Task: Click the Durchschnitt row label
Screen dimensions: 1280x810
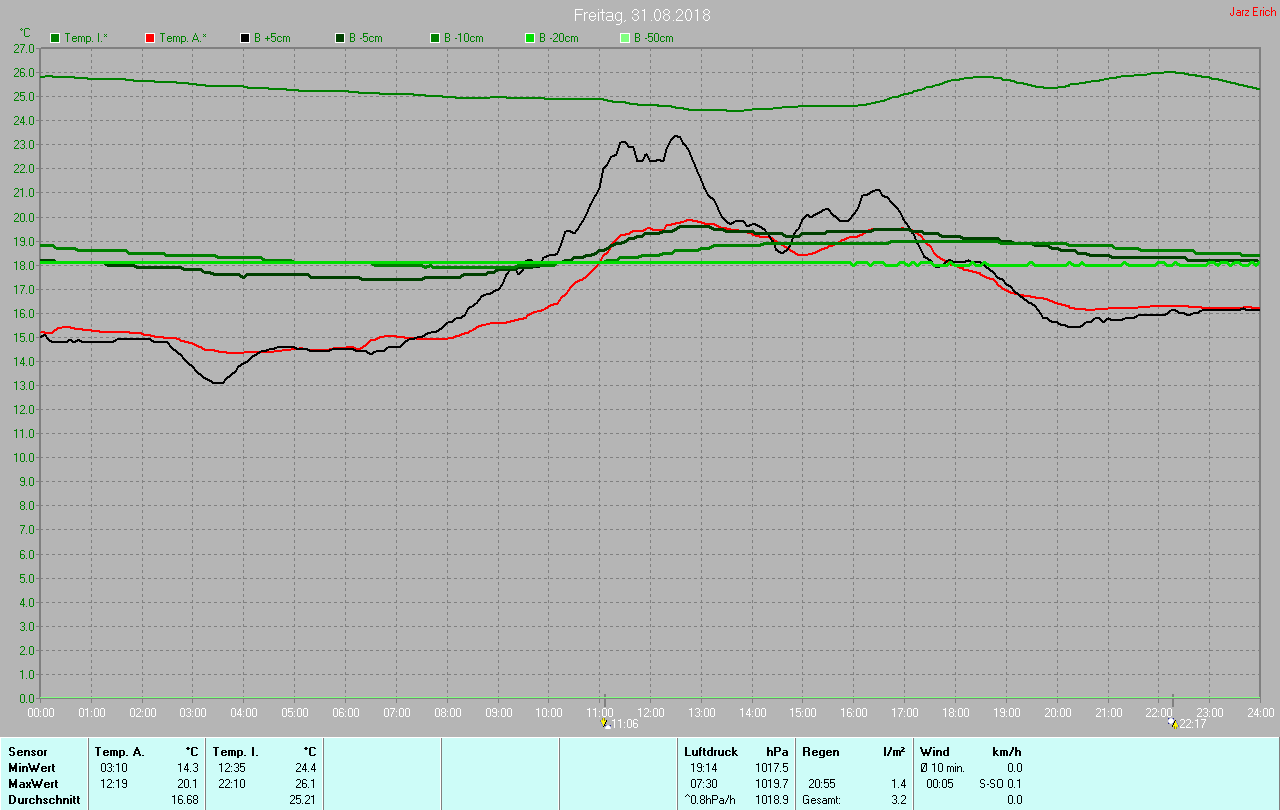Action: [44, 800]
